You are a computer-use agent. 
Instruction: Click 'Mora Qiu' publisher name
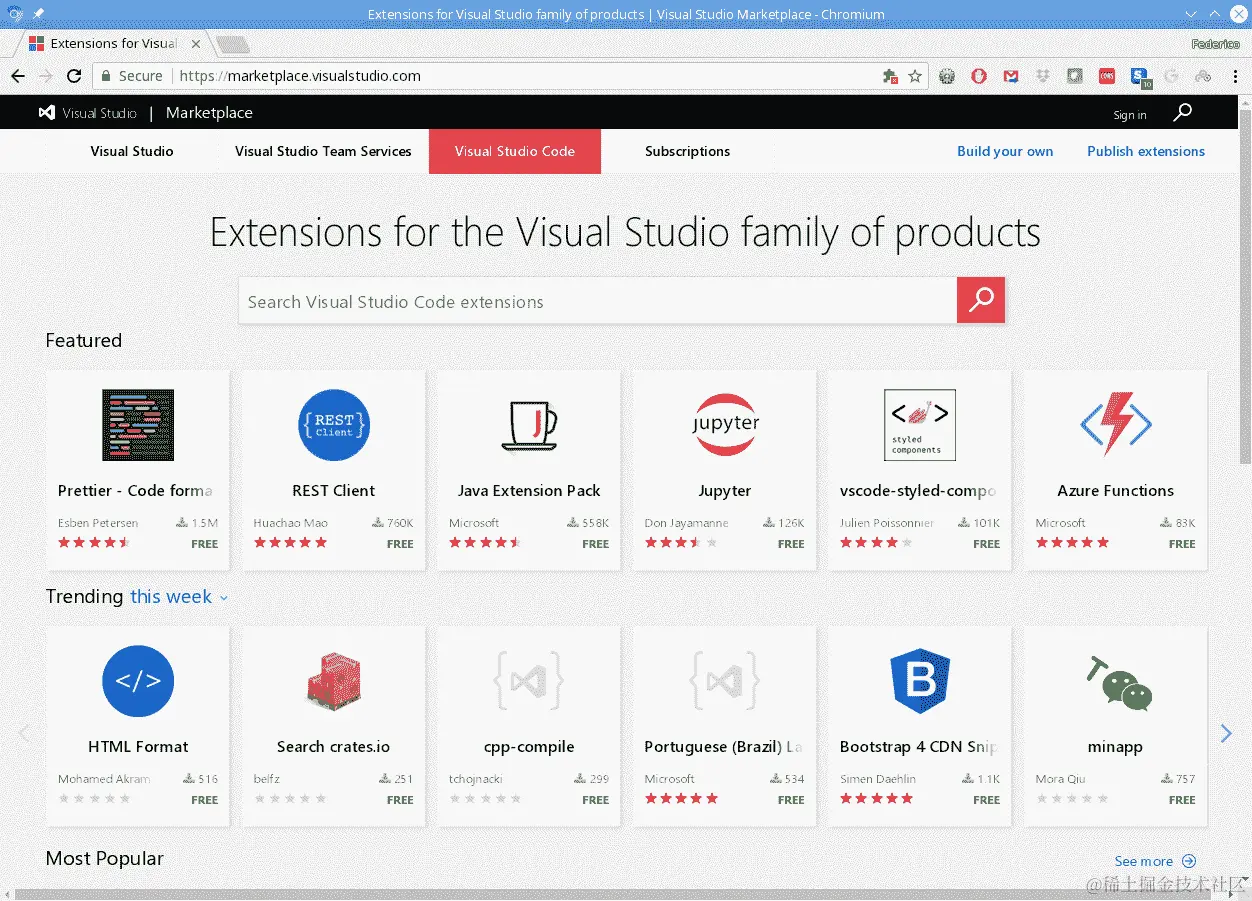pos(1061,779)
